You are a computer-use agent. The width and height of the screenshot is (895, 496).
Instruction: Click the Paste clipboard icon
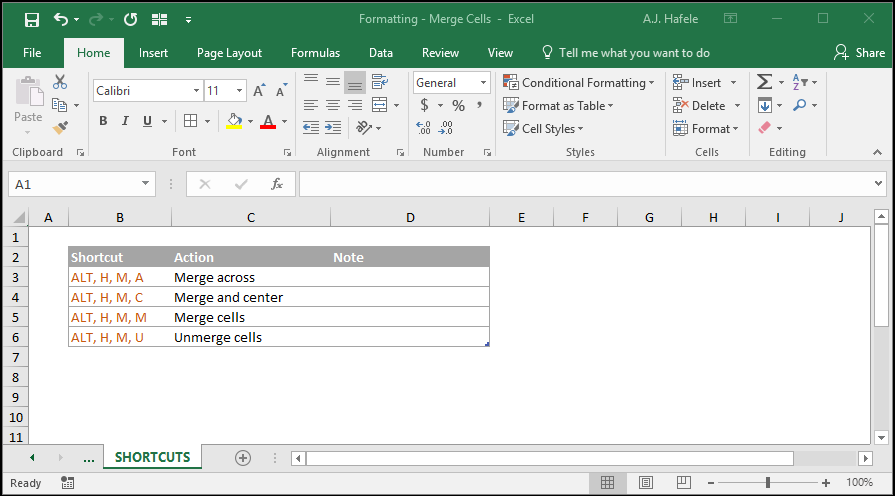click(29, 92)
